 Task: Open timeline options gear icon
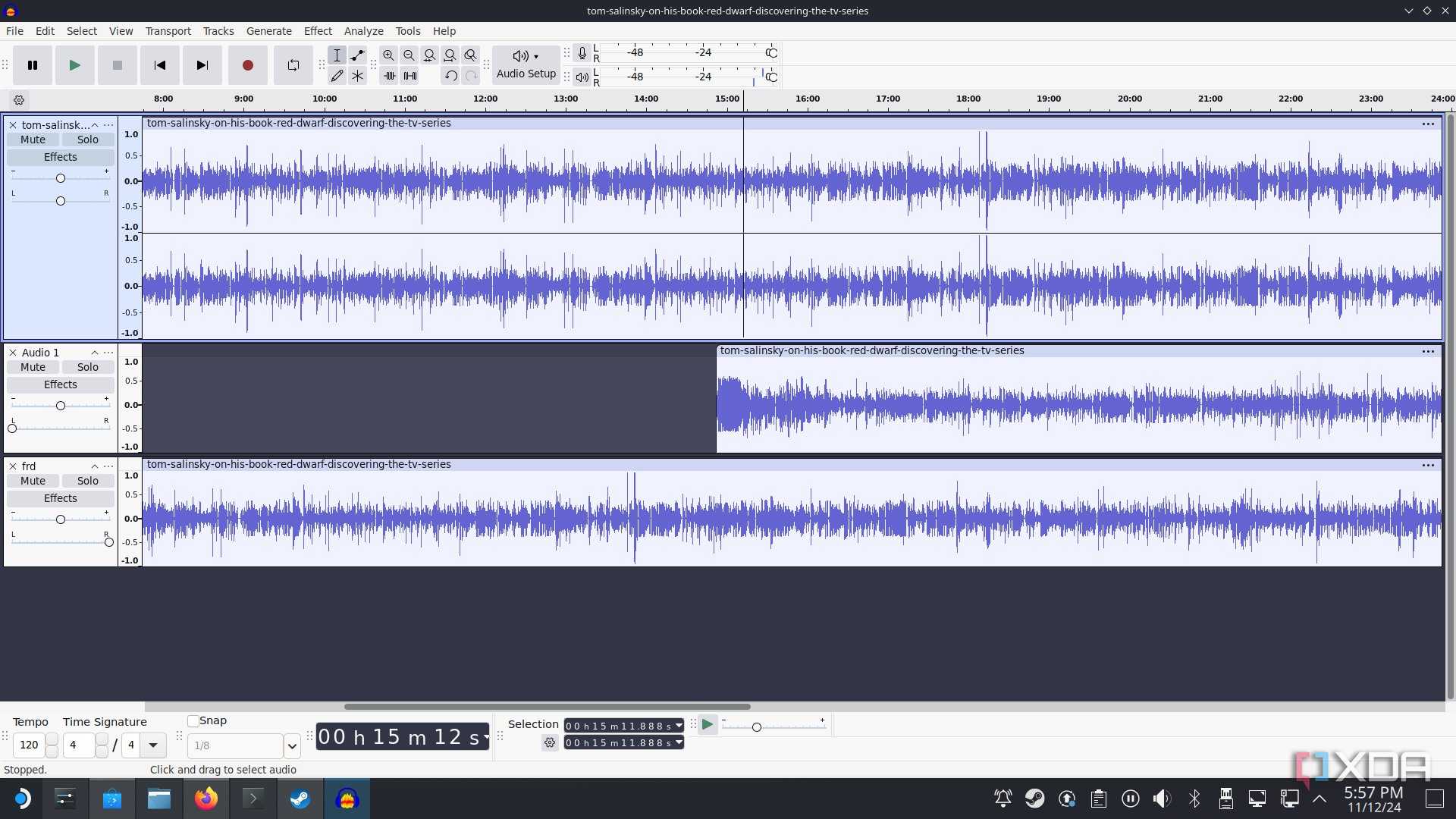coord(19,100)
